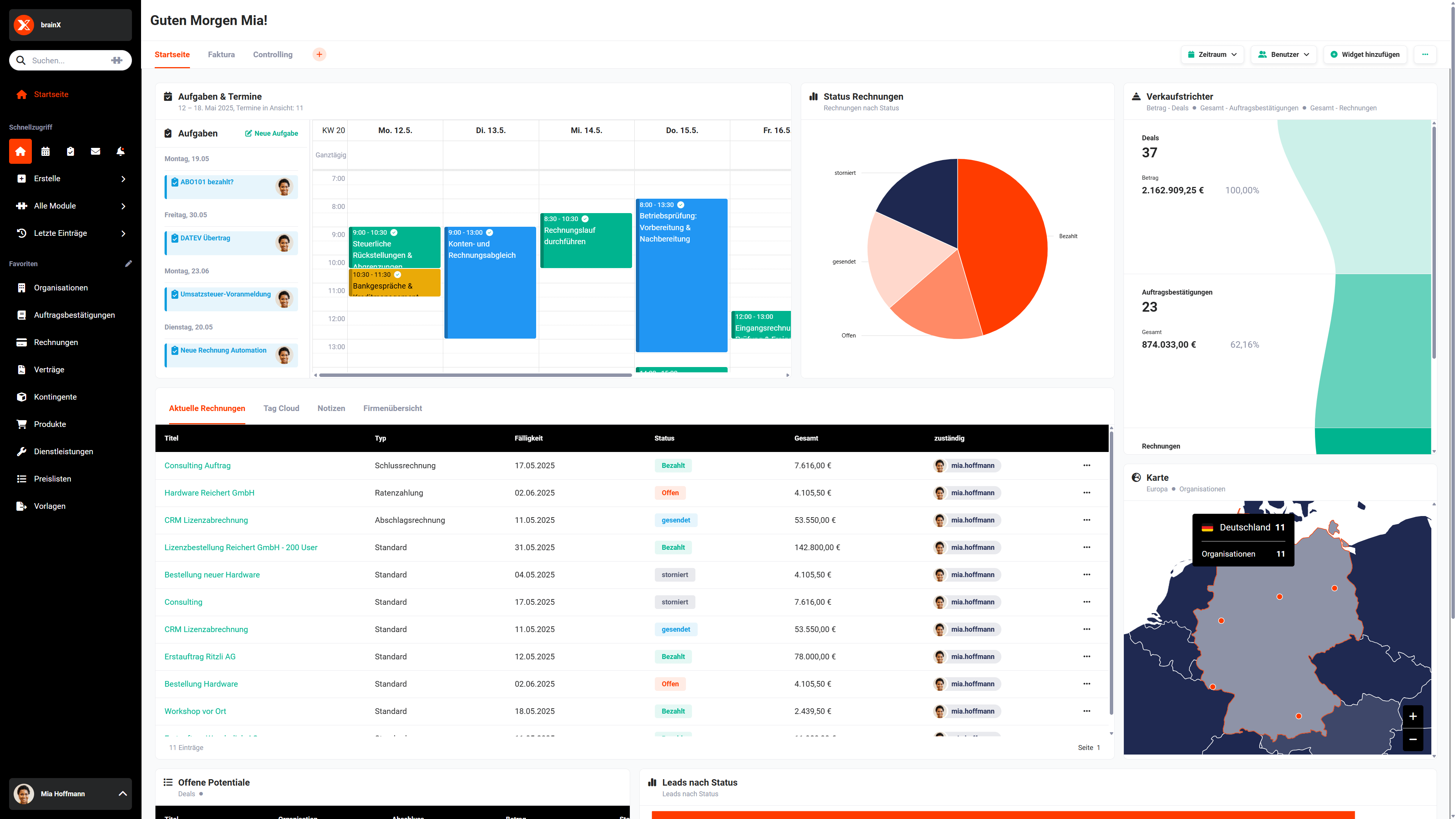Switch to the Controlling tab
The image size is (1456, 819).
pyautogui.click(x=273, y=55)
